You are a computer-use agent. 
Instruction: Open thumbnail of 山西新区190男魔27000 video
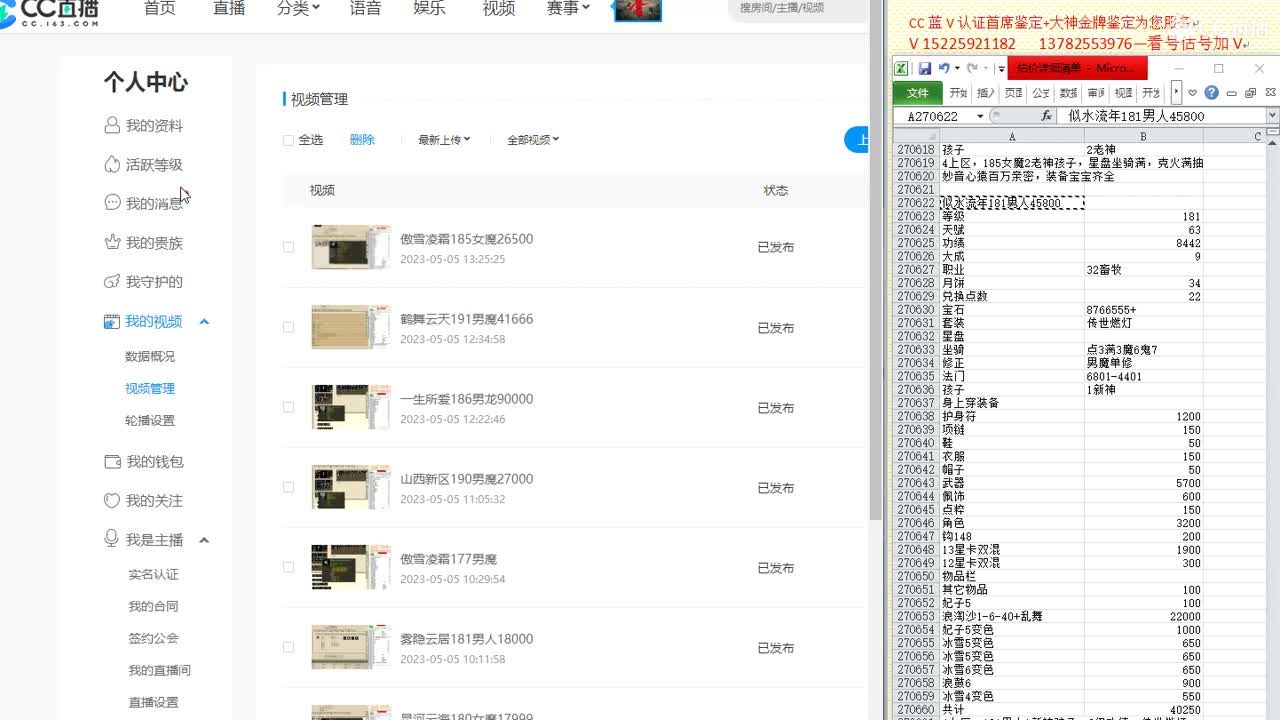[x=351, y=487]
